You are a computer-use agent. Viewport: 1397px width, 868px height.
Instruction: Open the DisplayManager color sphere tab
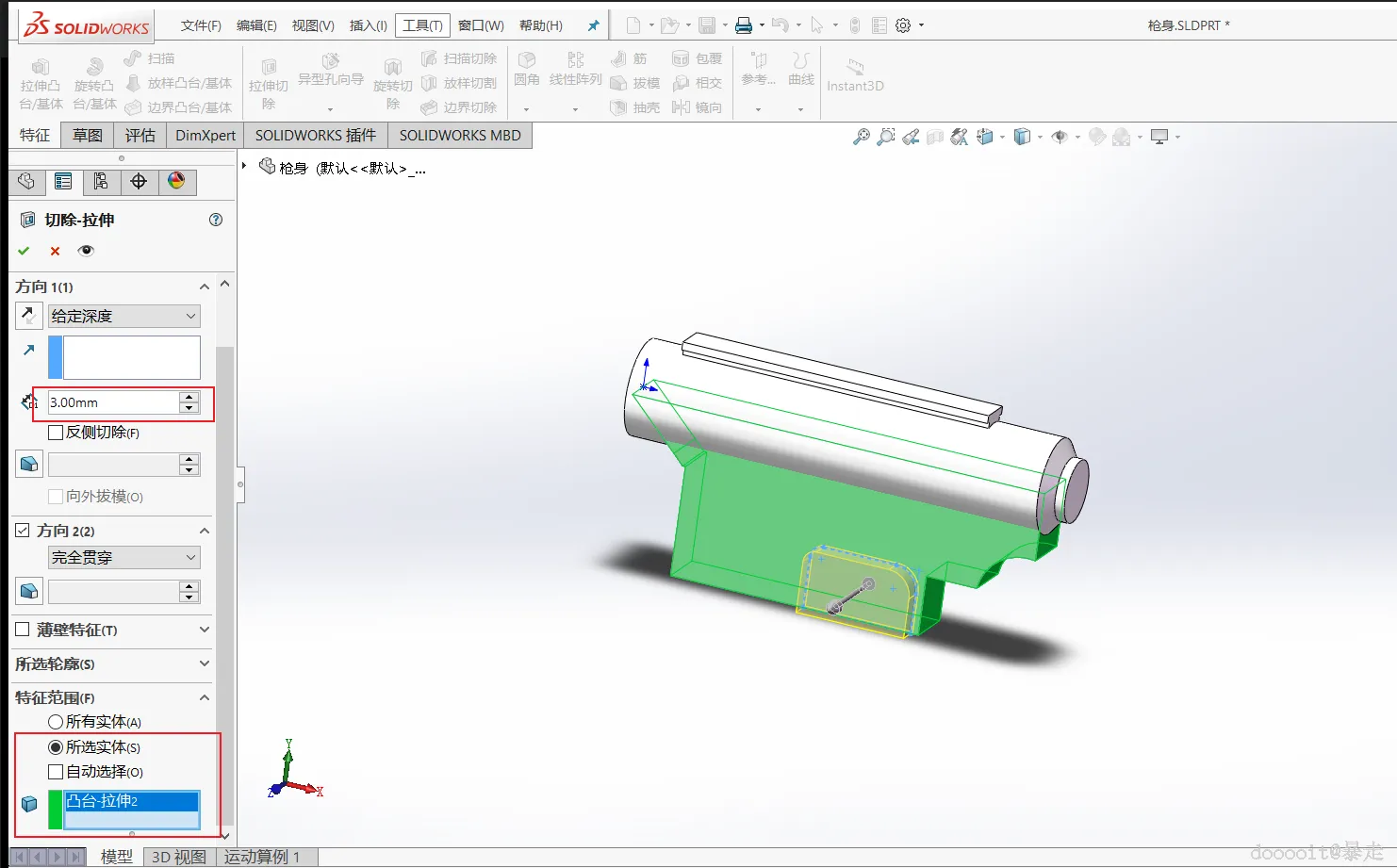pyautogui.click(x=176, y=181)
